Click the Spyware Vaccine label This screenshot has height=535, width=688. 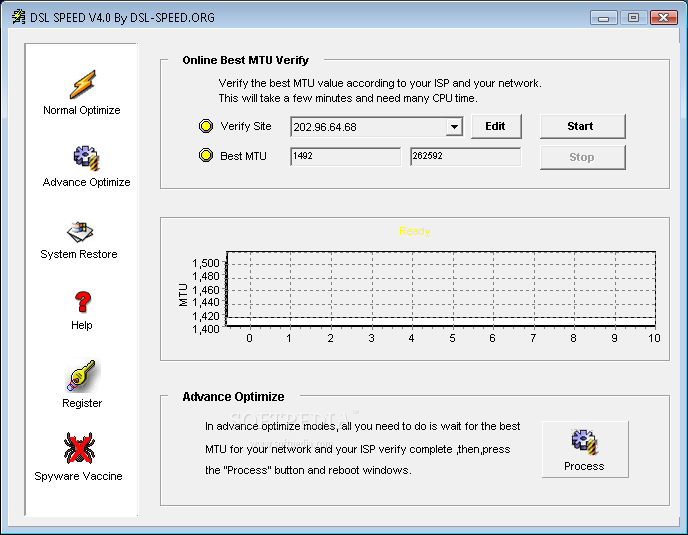tap(79, 476)
